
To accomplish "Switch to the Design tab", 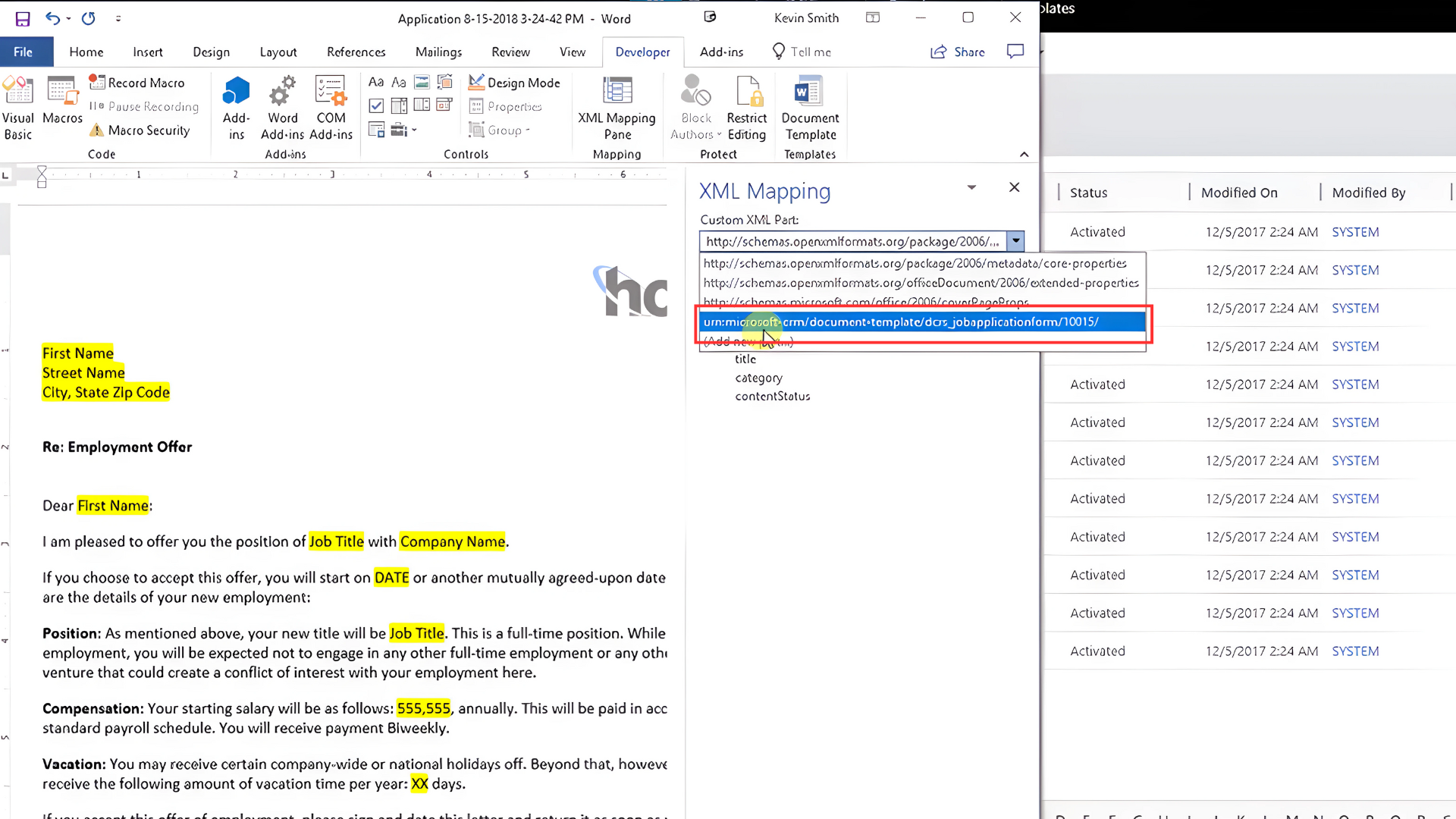I will pyautogui.click(x=211, y=52).
